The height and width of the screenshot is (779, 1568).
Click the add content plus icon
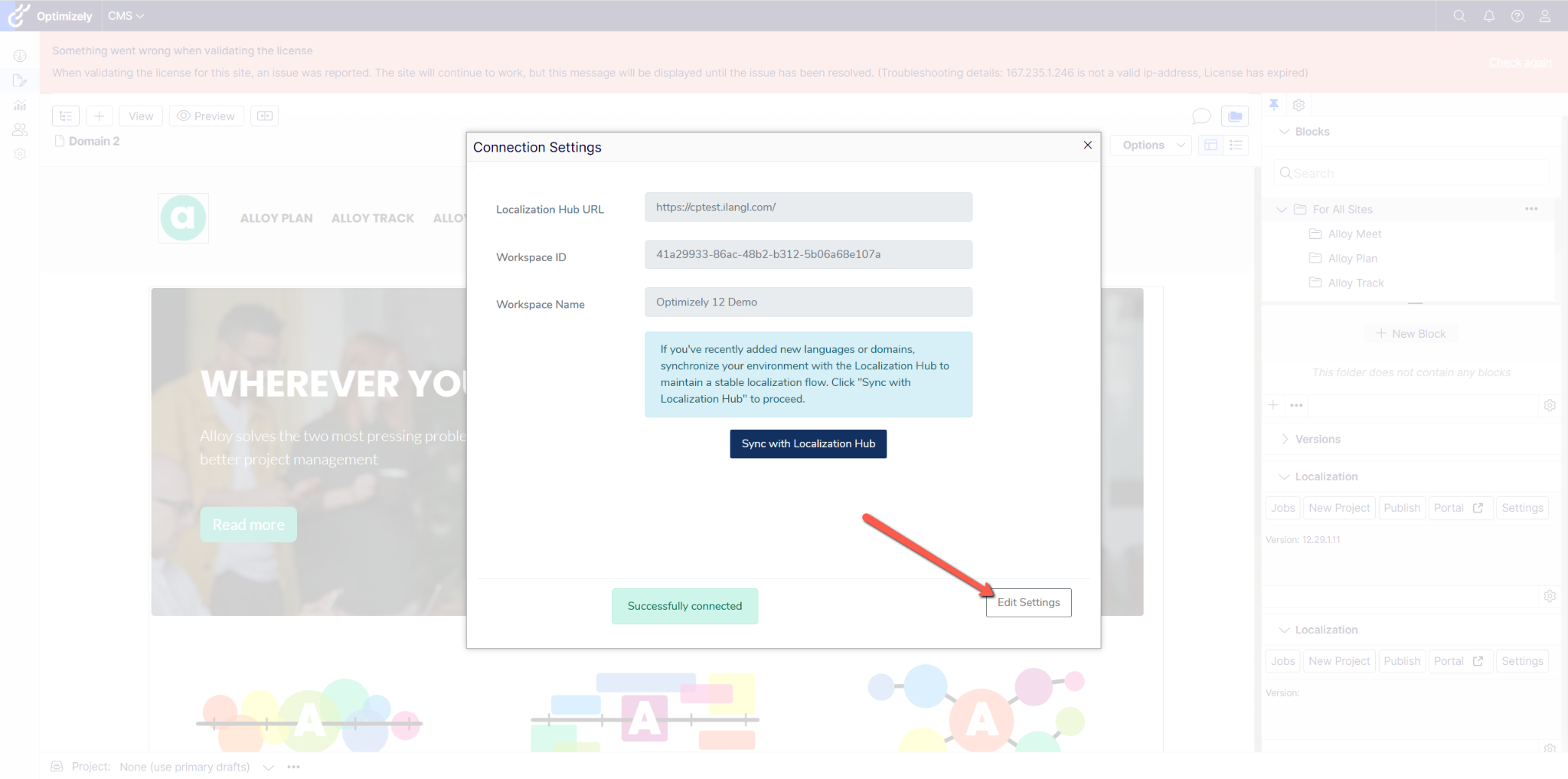pyautogui.click(x=99, y=116)
